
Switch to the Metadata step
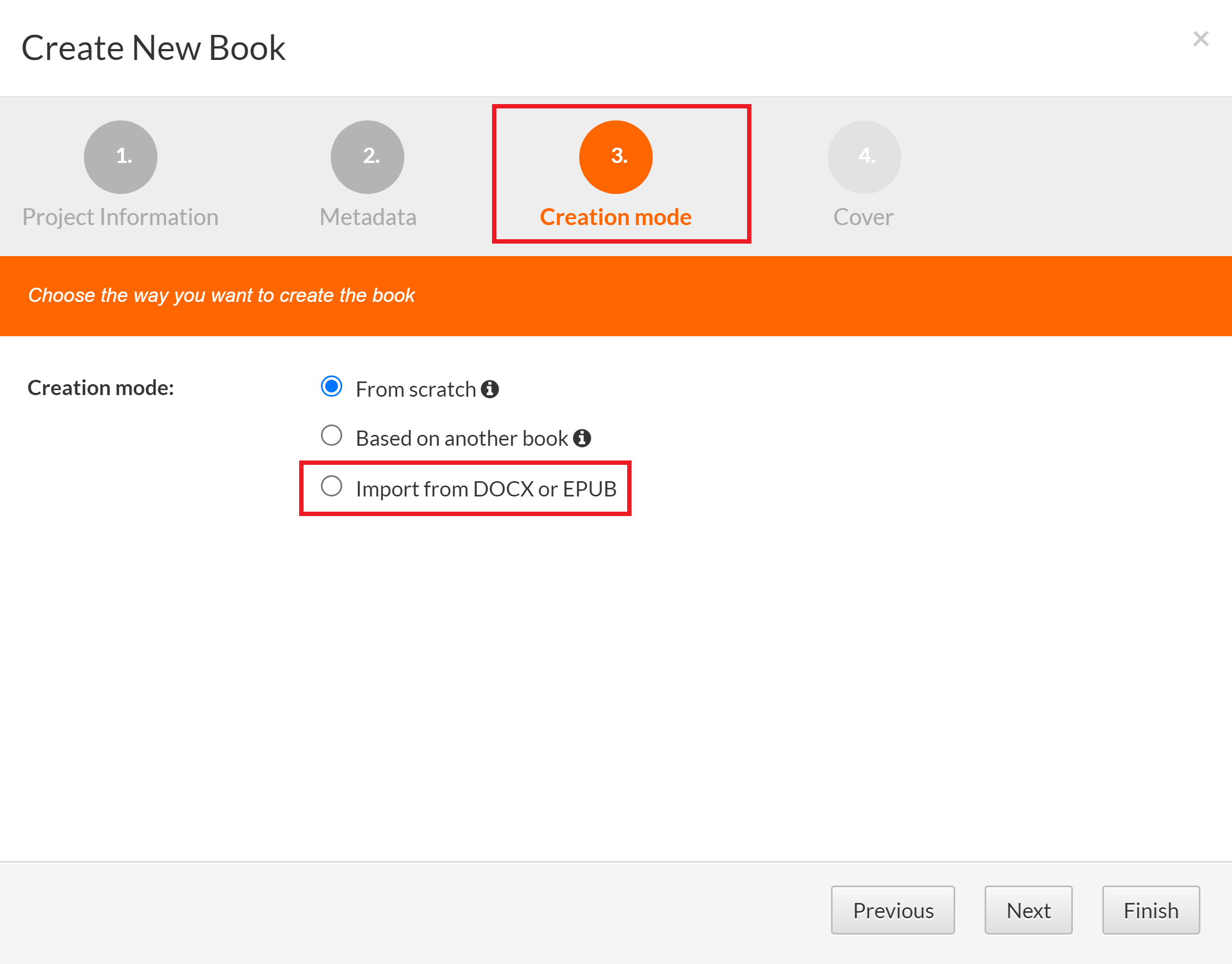(367, 217)
